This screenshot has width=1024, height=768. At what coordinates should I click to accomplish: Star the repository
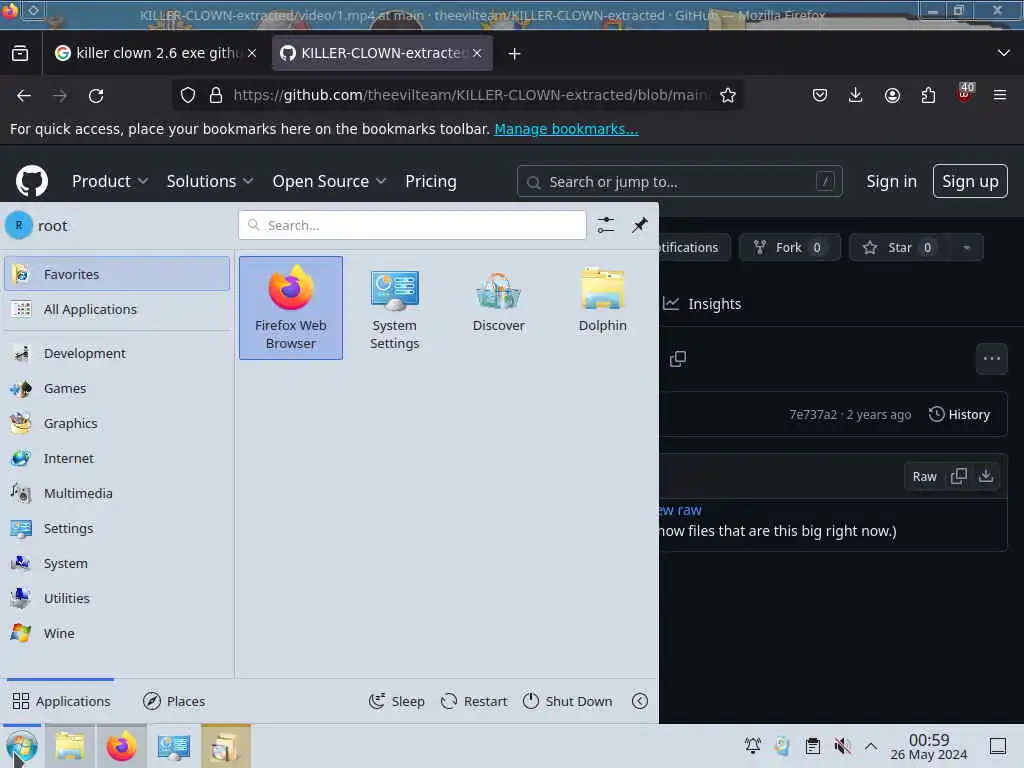[x=900, y=248]
